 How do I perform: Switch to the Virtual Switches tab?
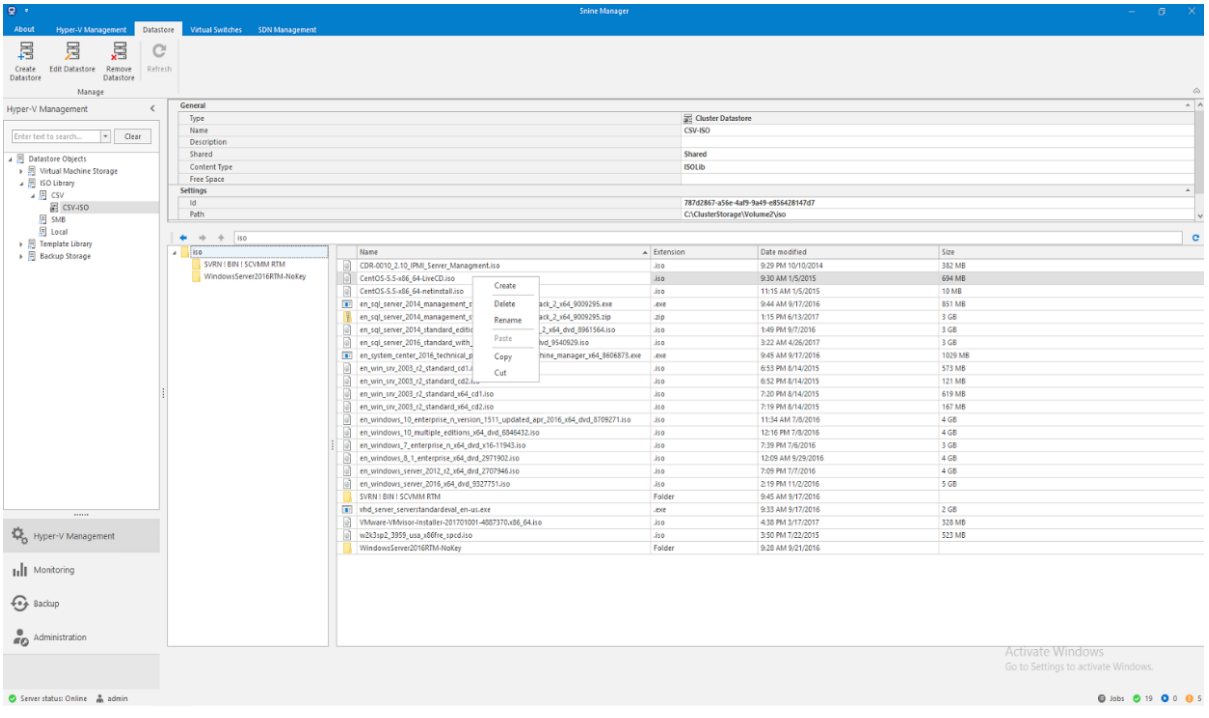click(x=215, y=30)
